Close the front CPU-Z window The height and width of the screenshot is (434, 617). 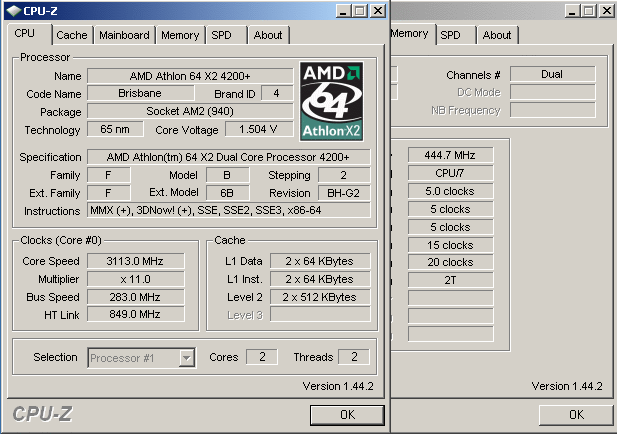coord(377,10)
